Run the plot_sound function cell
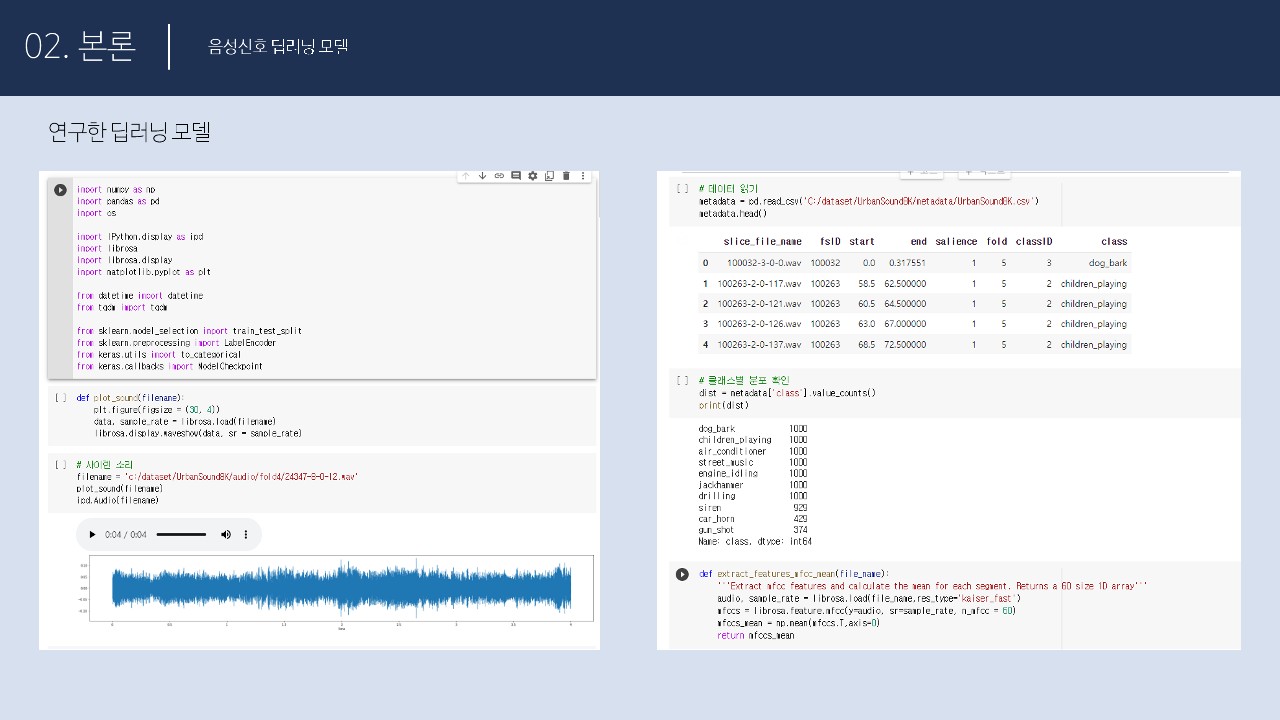The width and height of the screenshot is (1280, 720). [61, 397]
